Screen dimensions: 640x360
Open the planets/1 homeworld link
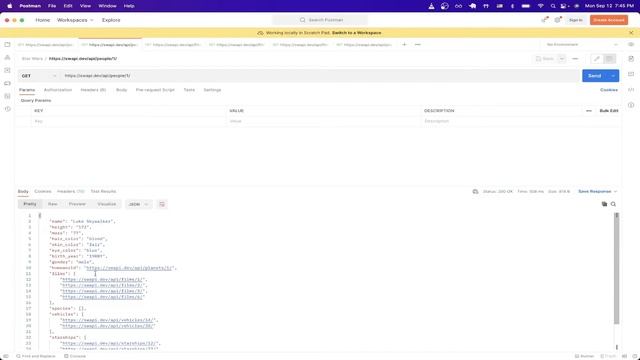[129, 268]
